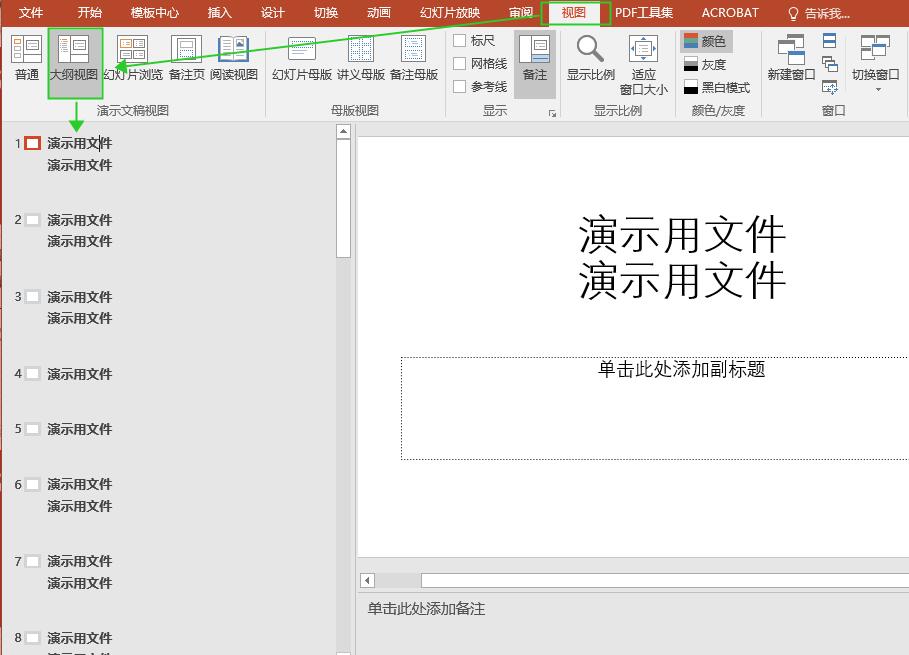Select slide 8 icon in outline
Image resolution: width=909 pixels, height=655 pixels.
click(32, 638)
